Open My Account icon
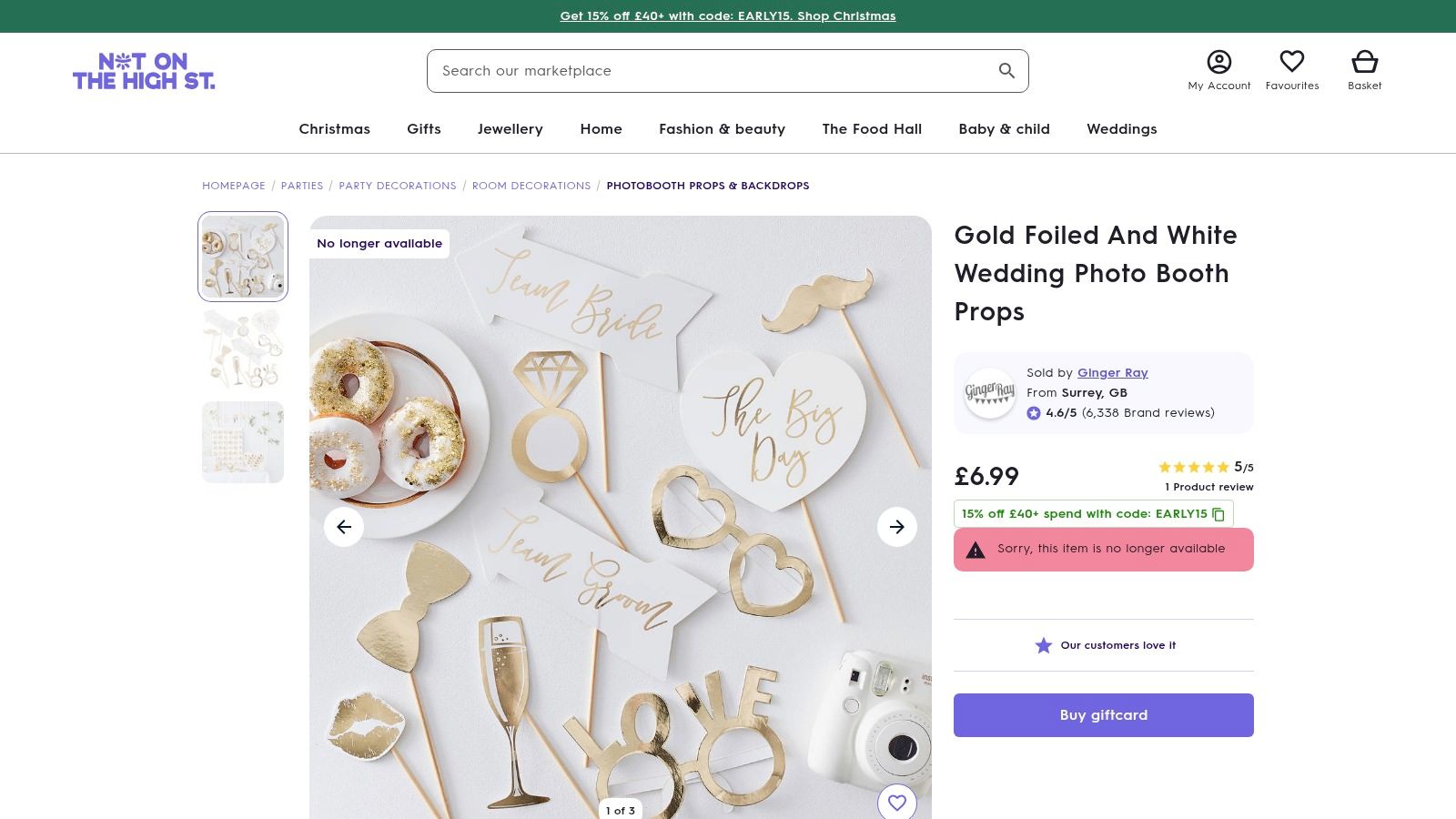The width and height of the screenshot is (1456, 819). (1218, 62)
